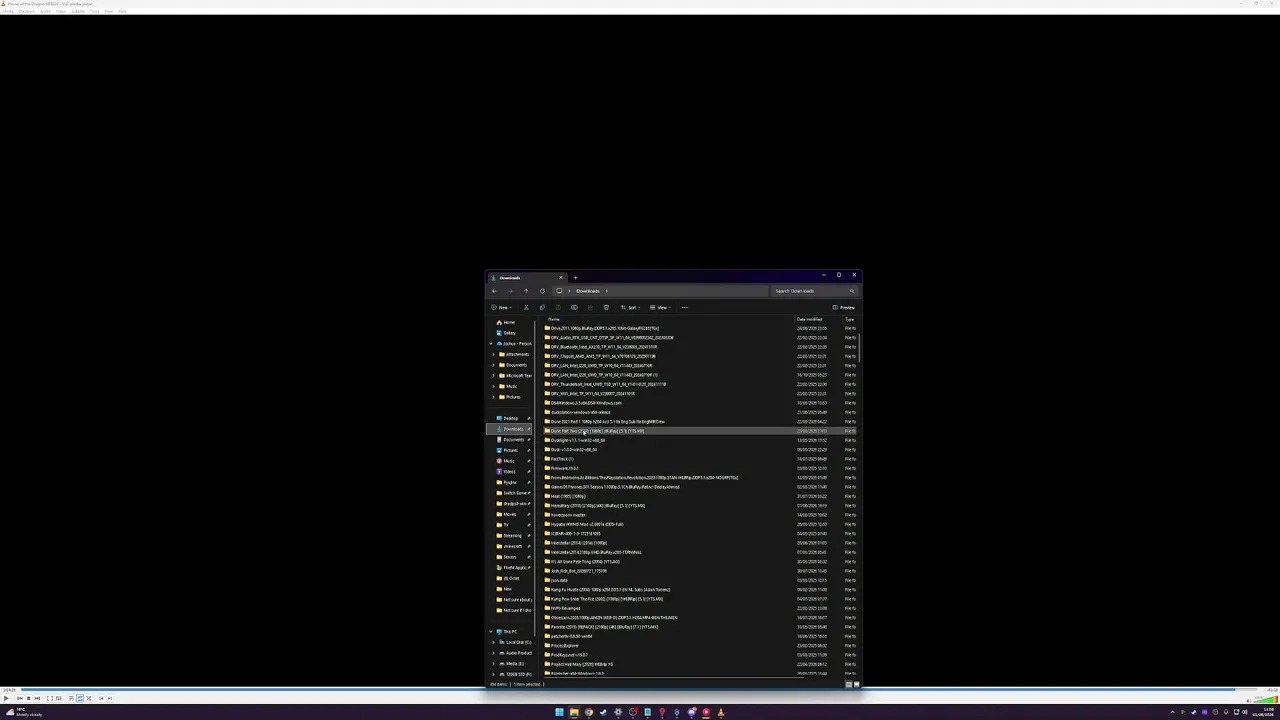
Task: Open pinned Desktop in Quick access
Action: pos(510,418)
